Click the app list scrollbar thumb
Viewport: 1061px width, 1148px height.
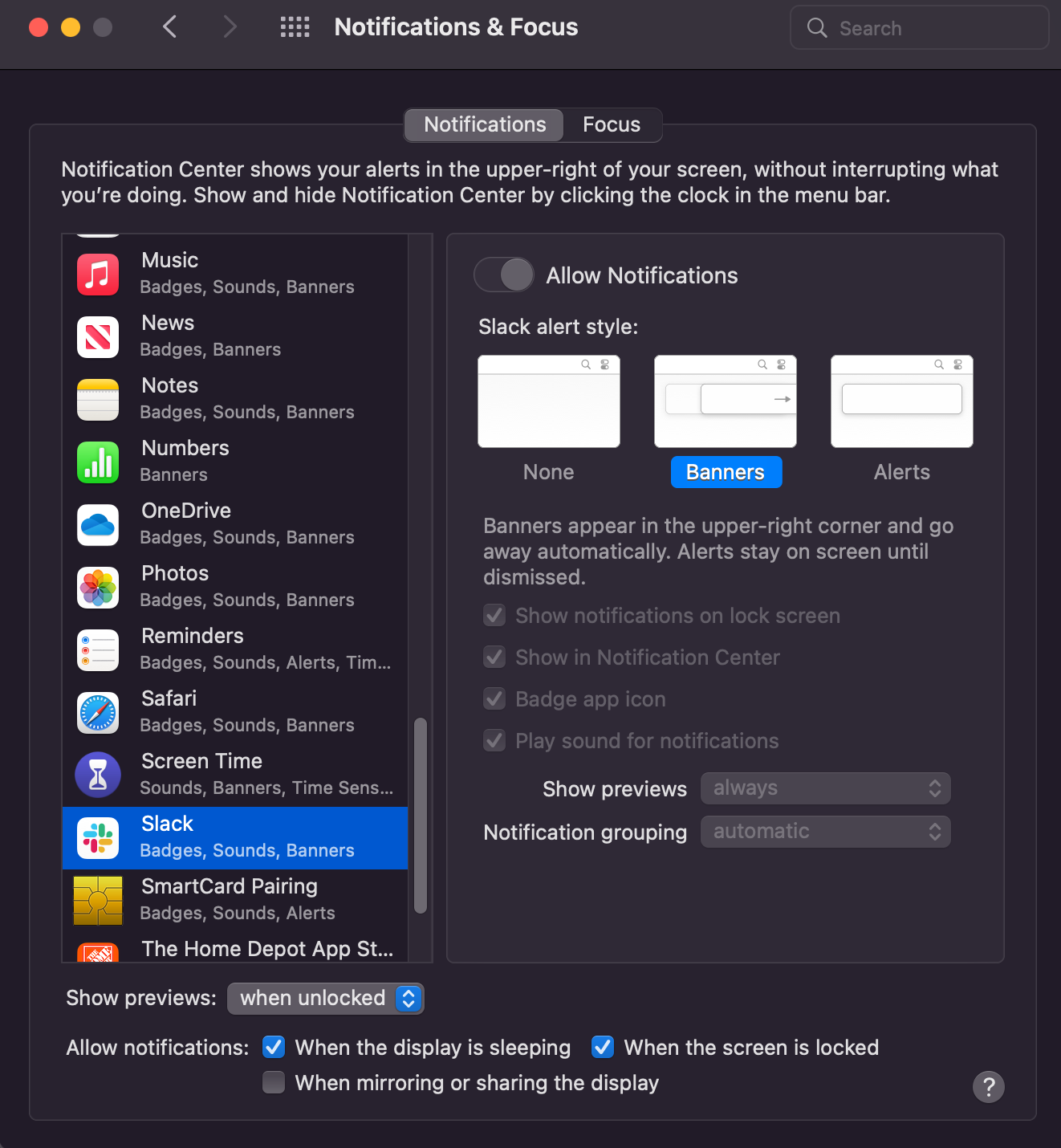[420, 816]
